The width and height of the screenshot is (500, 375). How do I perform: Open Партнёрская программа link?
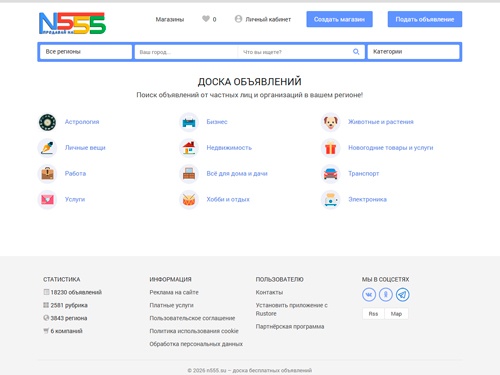pos(290,327)
